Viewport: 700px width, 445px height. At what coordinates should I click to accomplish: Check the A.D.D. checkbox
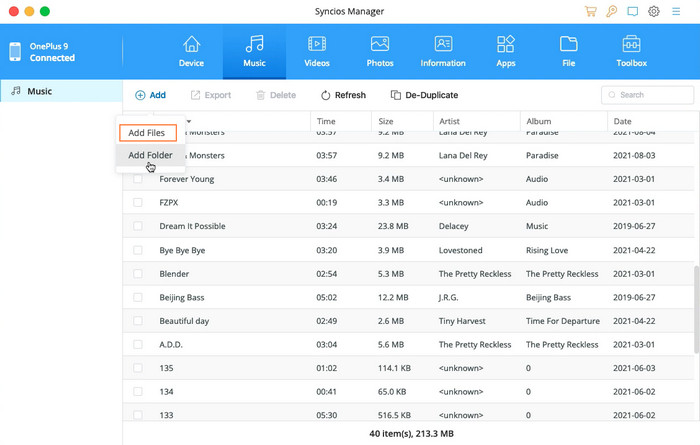[138, 345]
